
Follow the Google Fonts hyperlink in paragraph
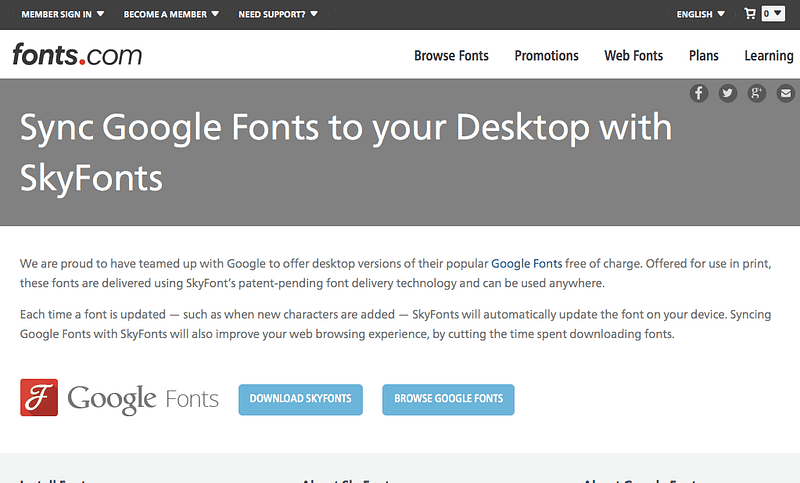[x=527, y=264]
